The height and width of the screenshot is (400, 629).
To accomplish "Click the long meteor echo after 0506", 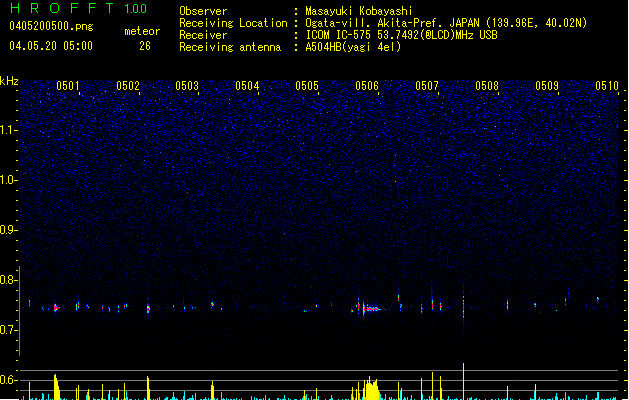I will point(373,309).
